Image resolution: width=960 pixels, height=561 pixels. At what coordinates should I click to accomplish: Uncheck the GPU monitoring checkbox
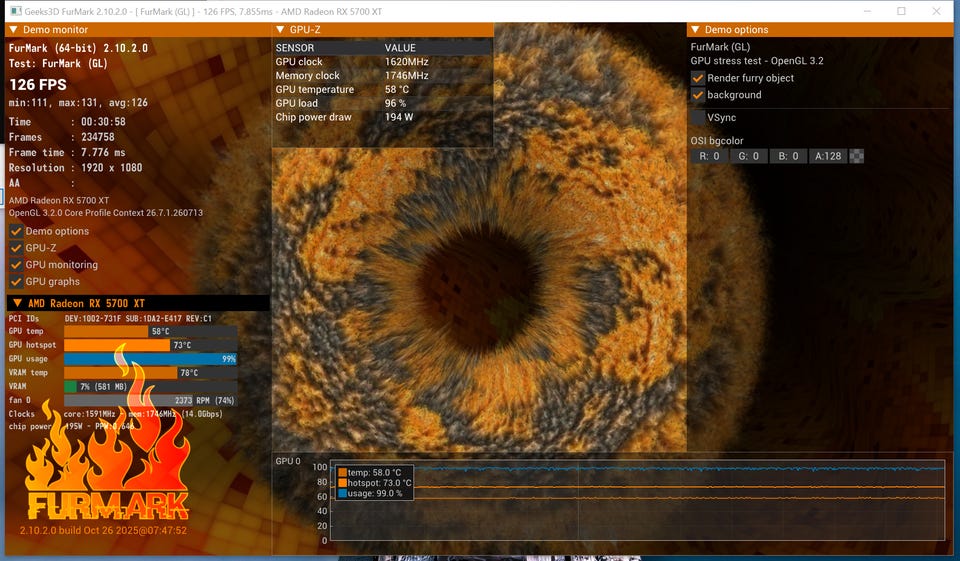click(x=17, y=265)
